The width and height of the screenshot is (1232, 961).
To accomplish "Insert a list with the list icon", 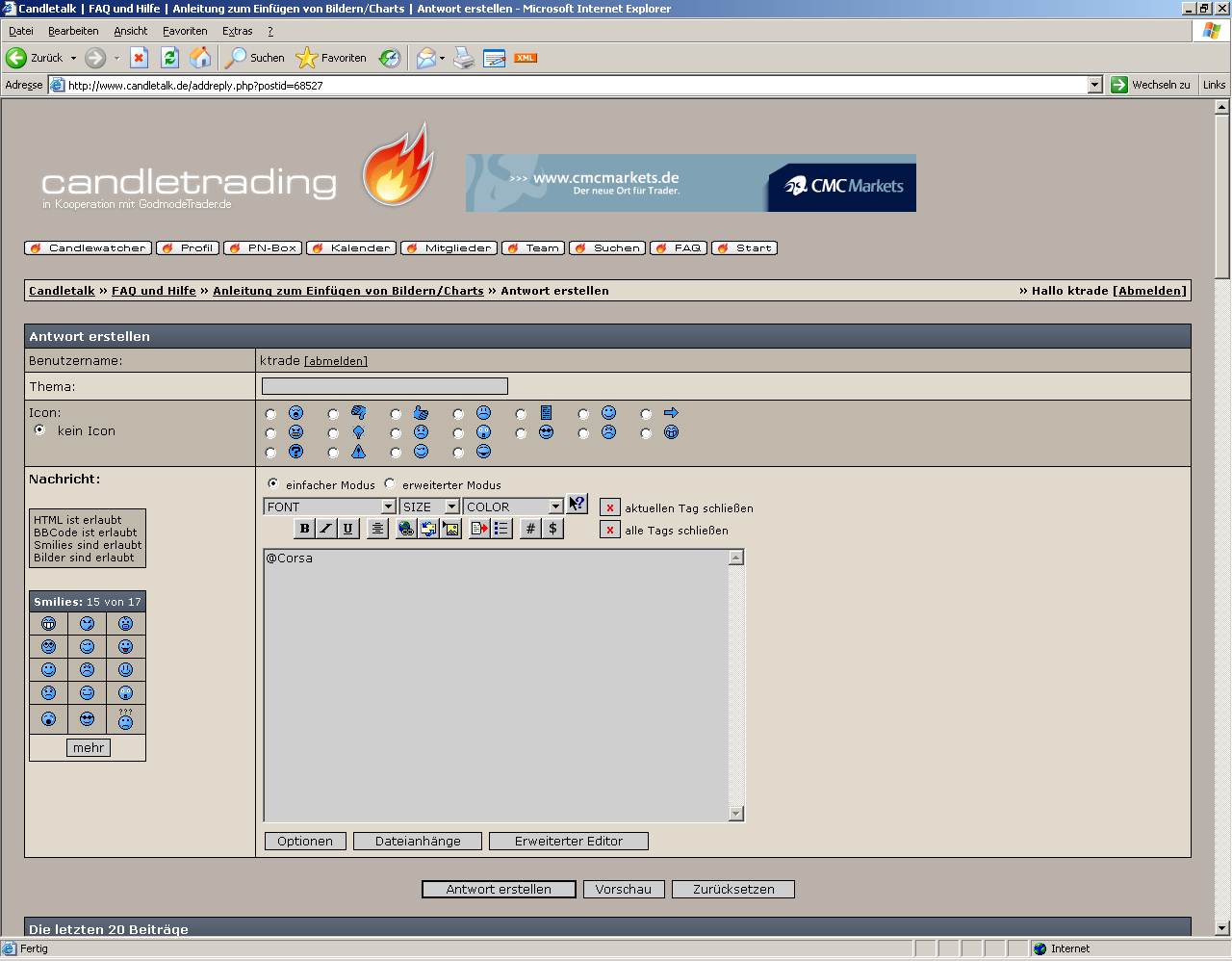I will [501, 529].
